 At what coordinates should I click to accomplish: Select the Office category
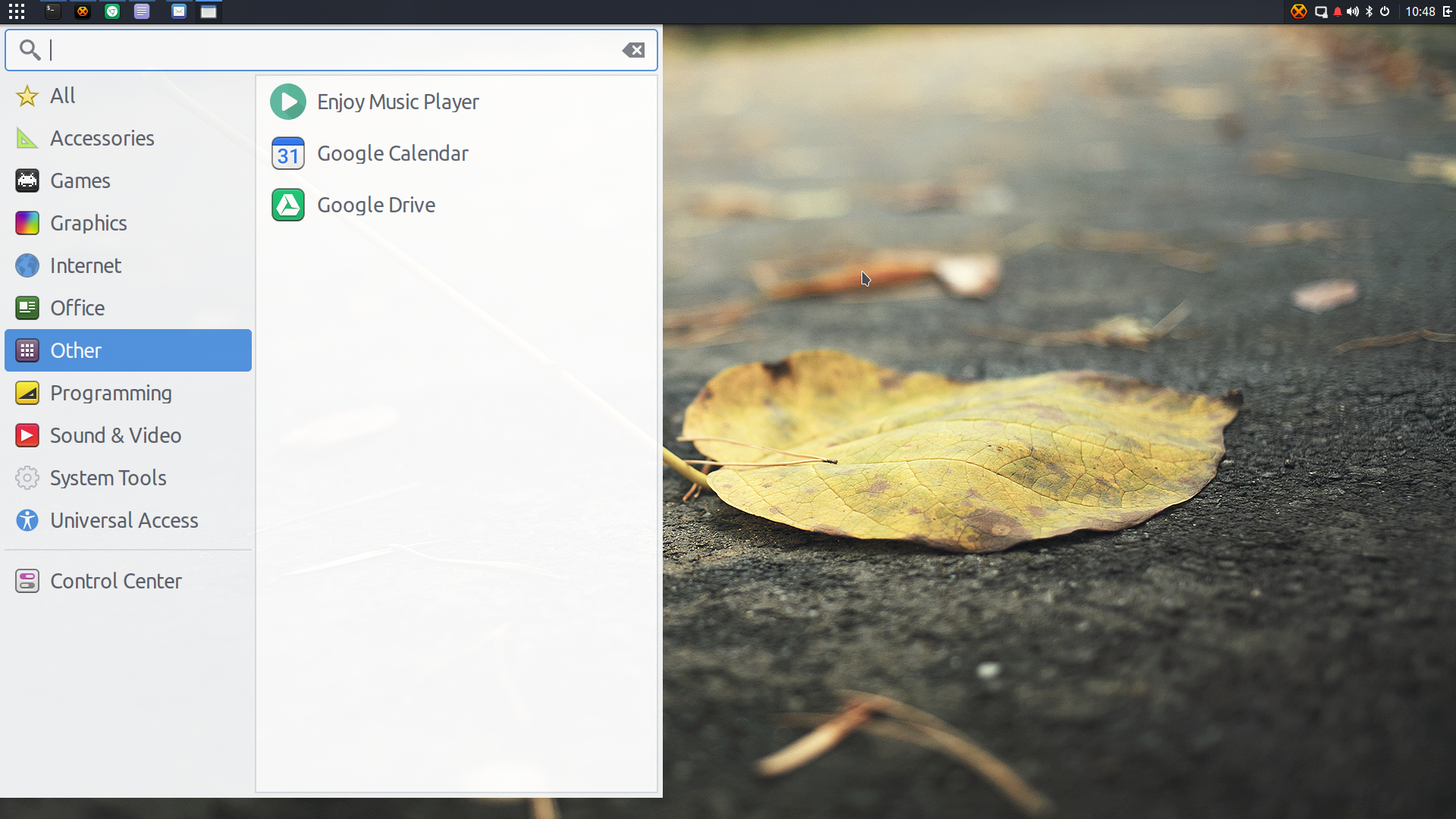click(128, 308)
